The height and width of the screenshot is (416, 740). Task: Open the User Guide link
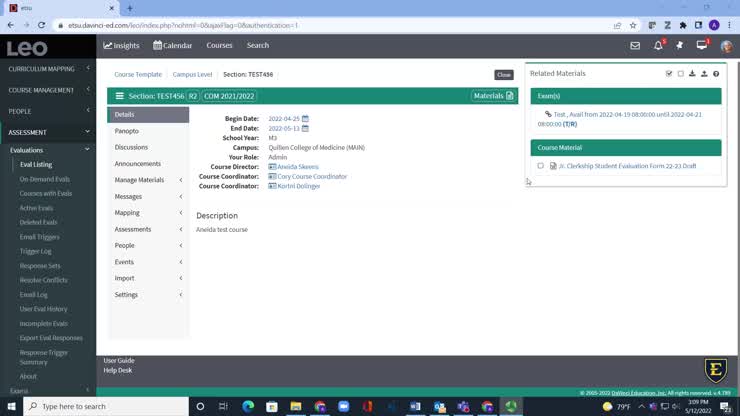[119, 361]
